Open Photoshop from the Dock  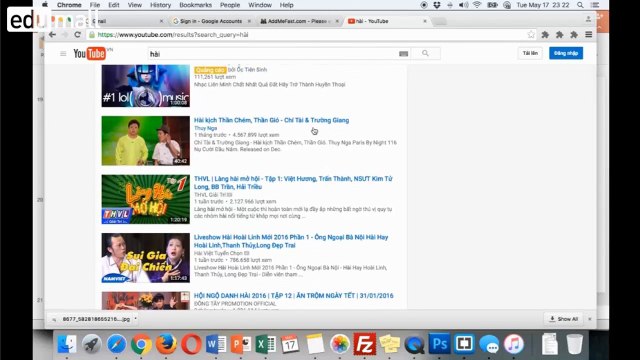coord(439,344)
